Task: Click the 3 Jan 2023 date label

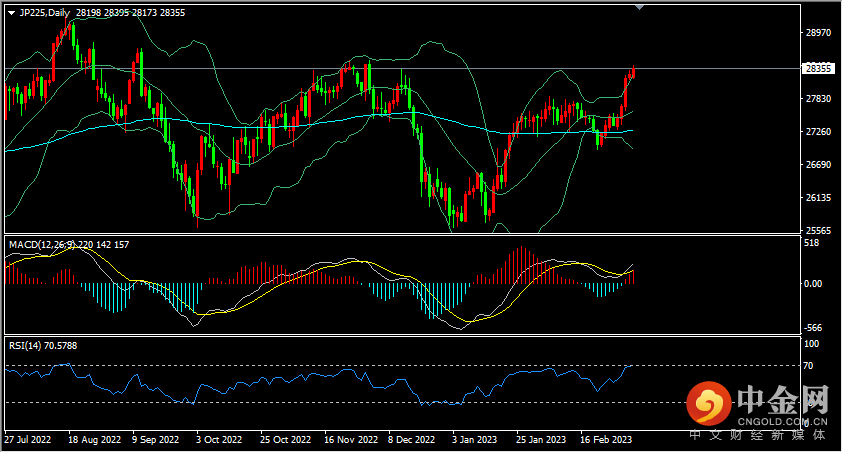Action: click(x=474, y=440)
